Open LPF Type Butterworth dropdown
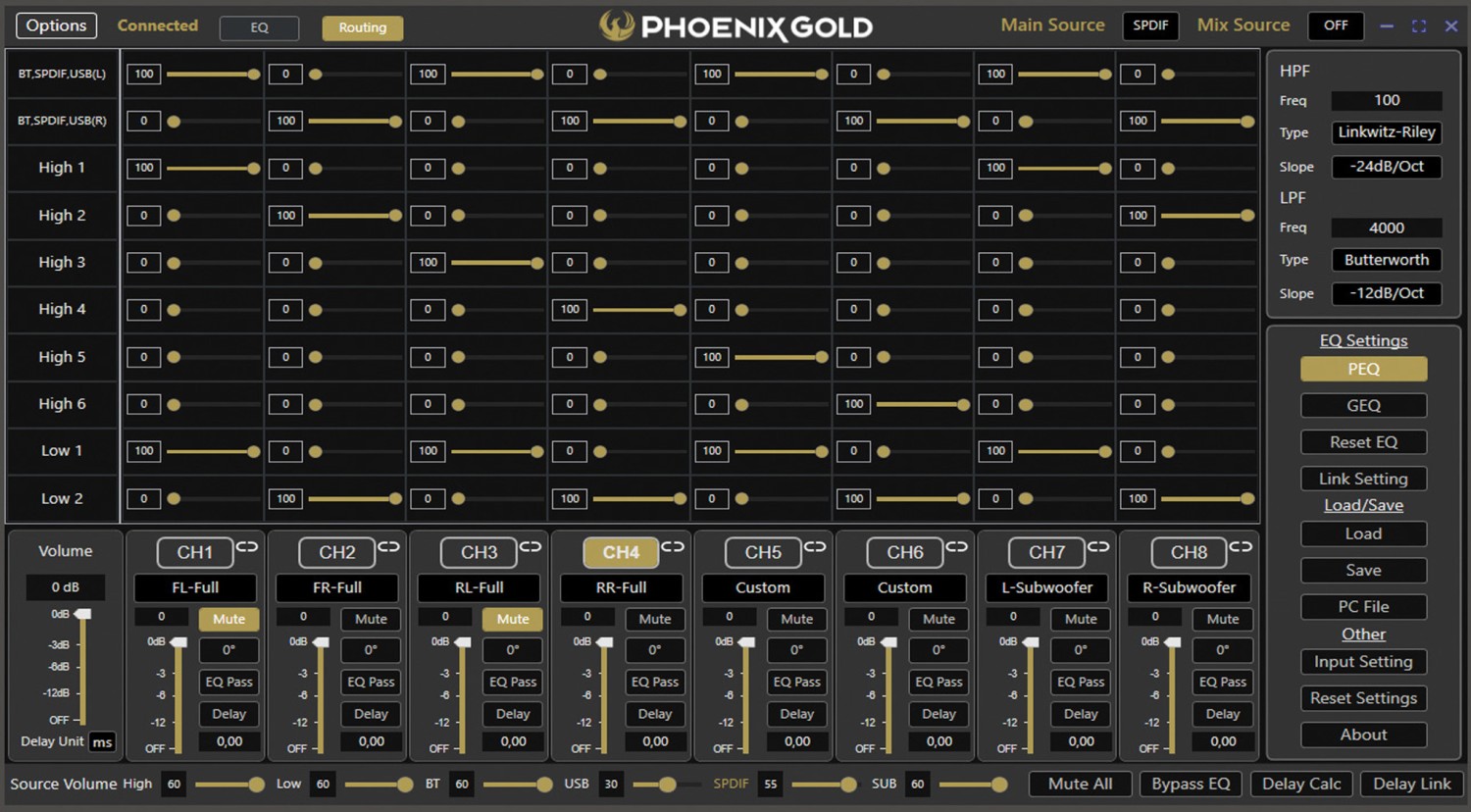1471x812 pixels. click(x=1387, y=260)
